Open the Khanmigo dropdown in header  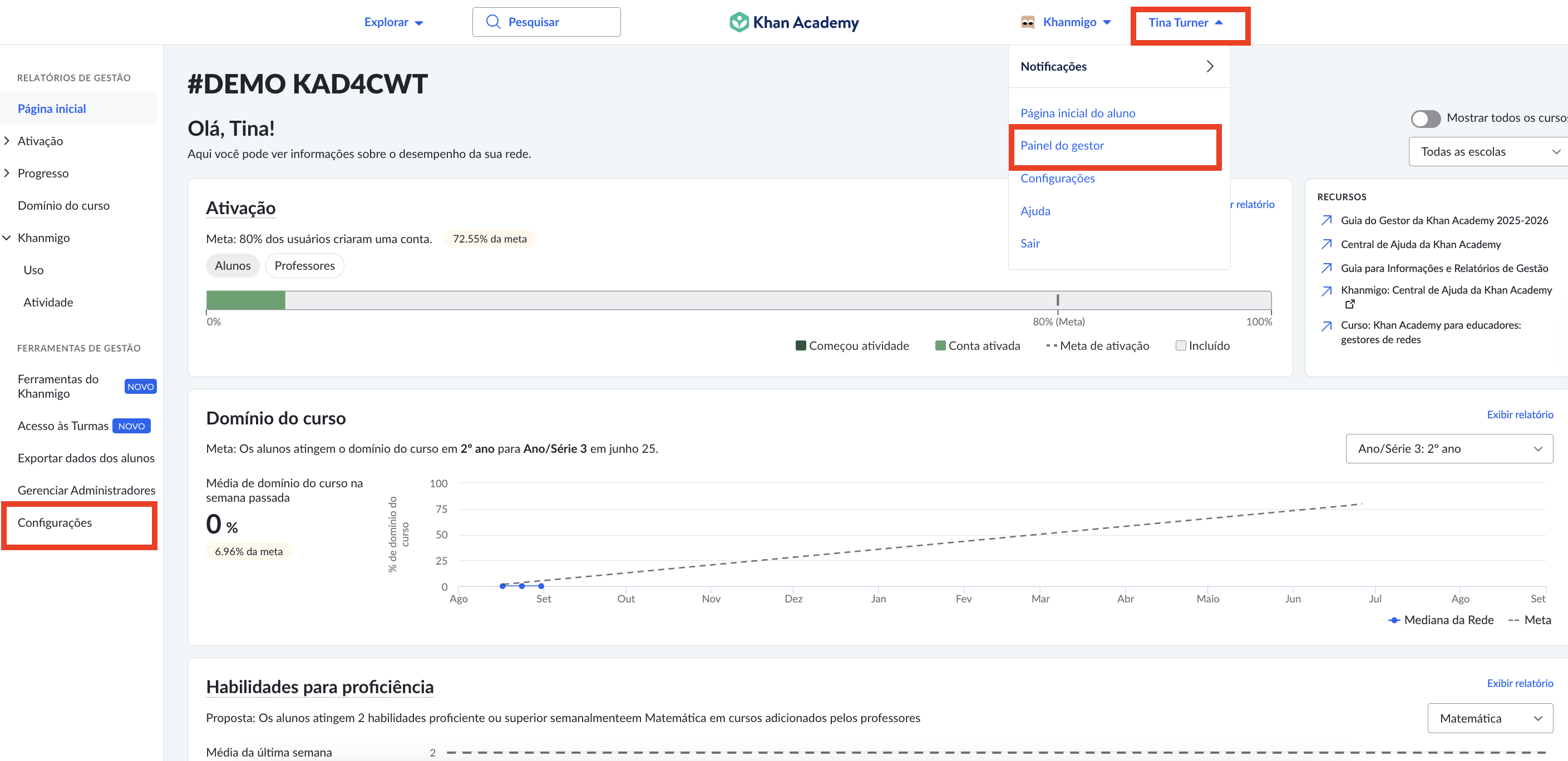coord(1077,22)
